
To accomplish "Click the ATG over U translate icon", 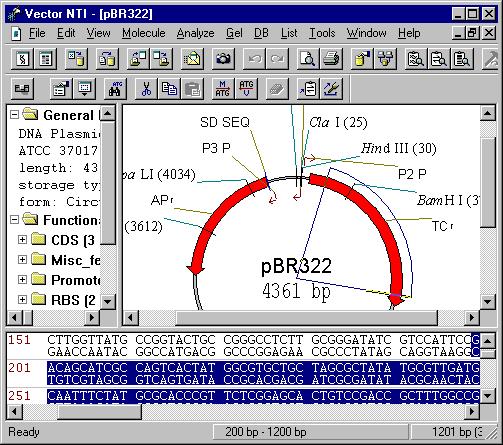I will [x=246, y=89].
